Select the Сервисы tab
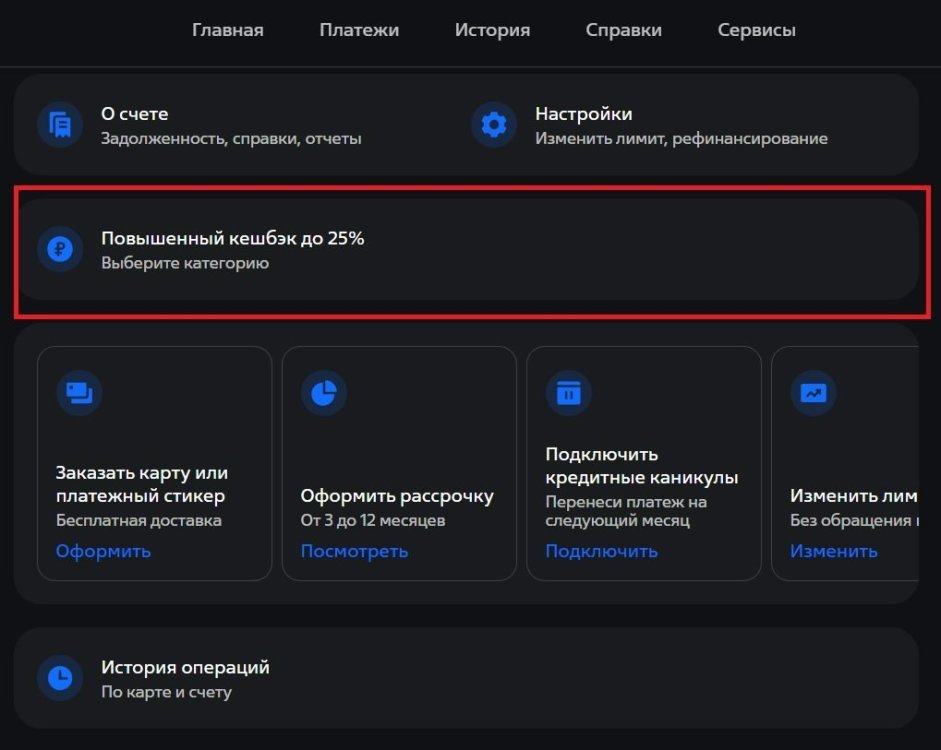This screenshot has width=941, height=750. (756, 30)
